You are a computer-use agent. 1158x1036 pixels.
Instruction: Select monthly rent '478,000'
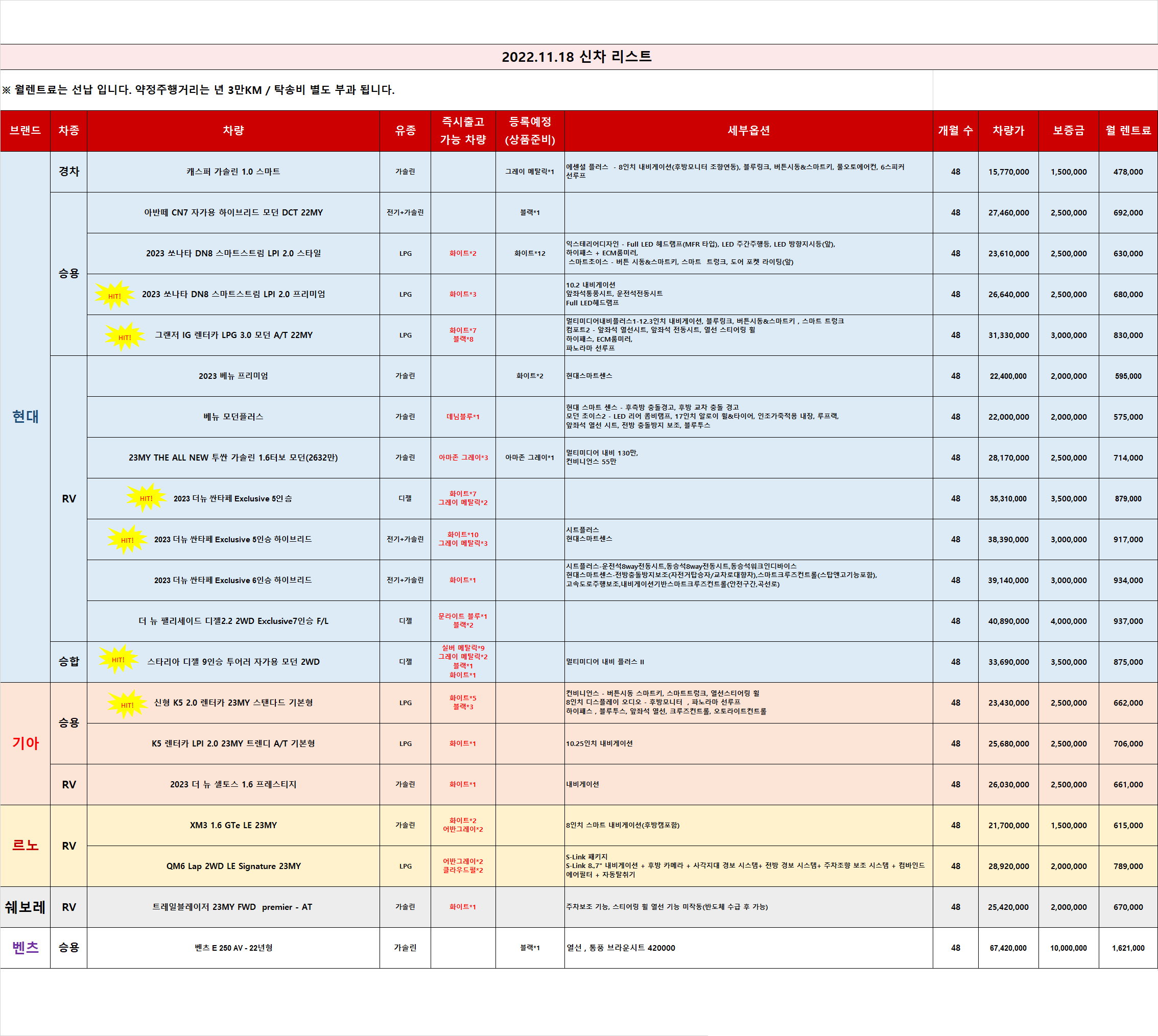[x=1128, y=172]
